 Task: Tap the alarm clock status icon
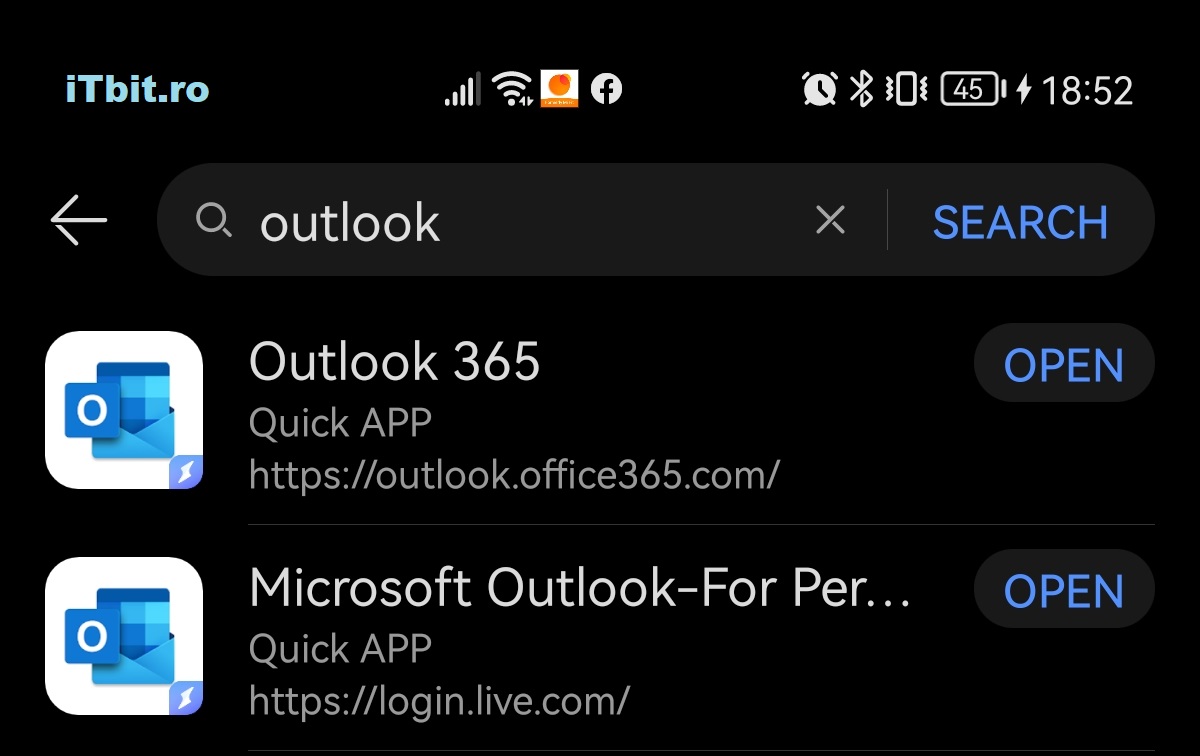819,90
